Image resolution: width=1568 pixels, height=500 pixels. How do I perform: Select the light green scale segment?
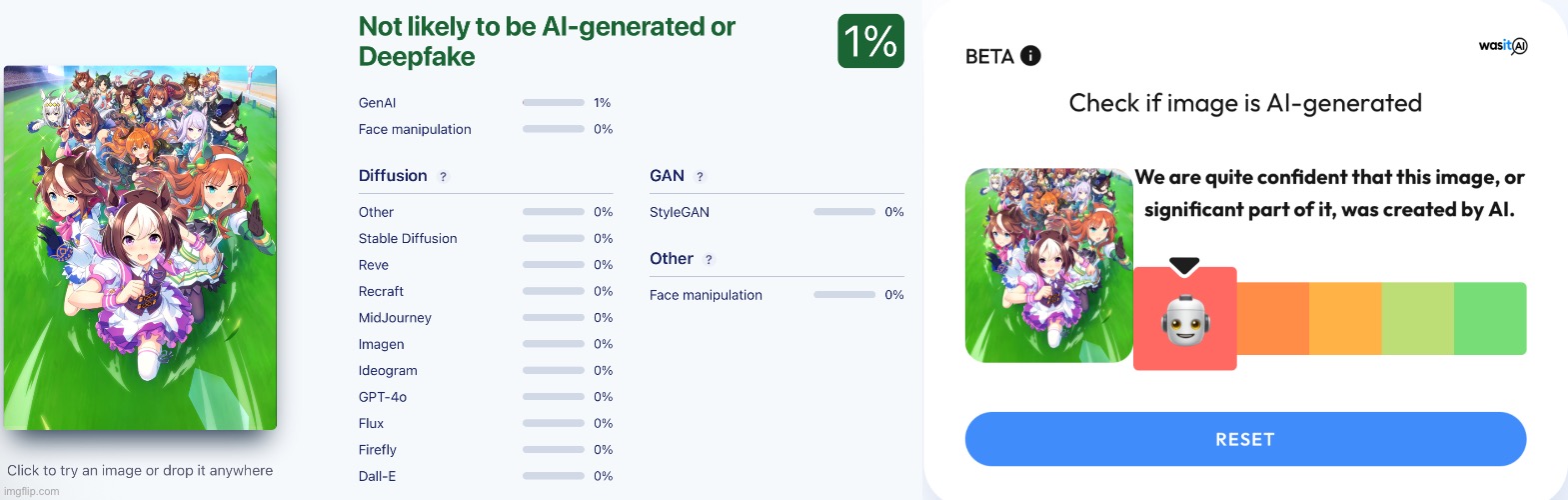click(1418, 318)
